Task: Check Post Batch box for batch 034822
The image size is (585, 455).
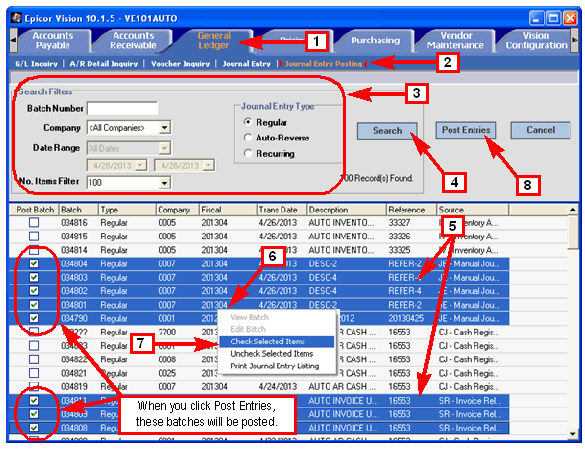Action: pos(34,360)
